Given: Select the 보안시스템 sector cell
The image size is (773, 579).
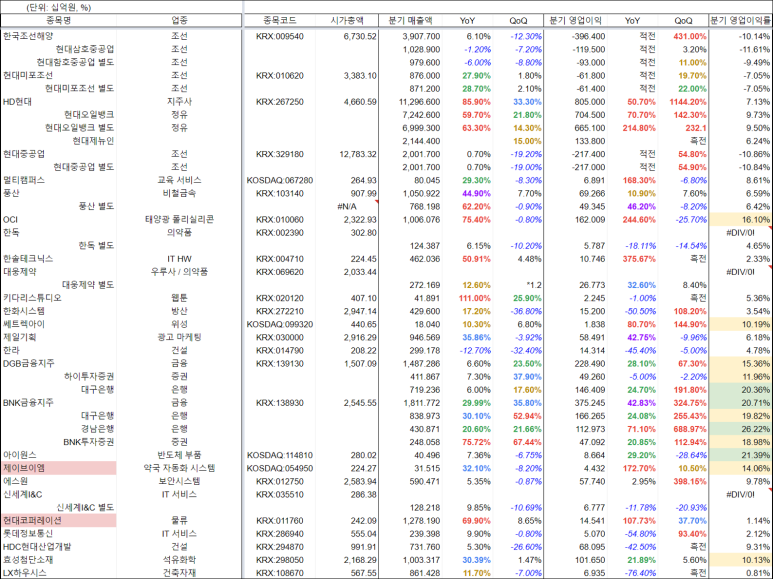Looking at the screenshot, I should 179,481.
